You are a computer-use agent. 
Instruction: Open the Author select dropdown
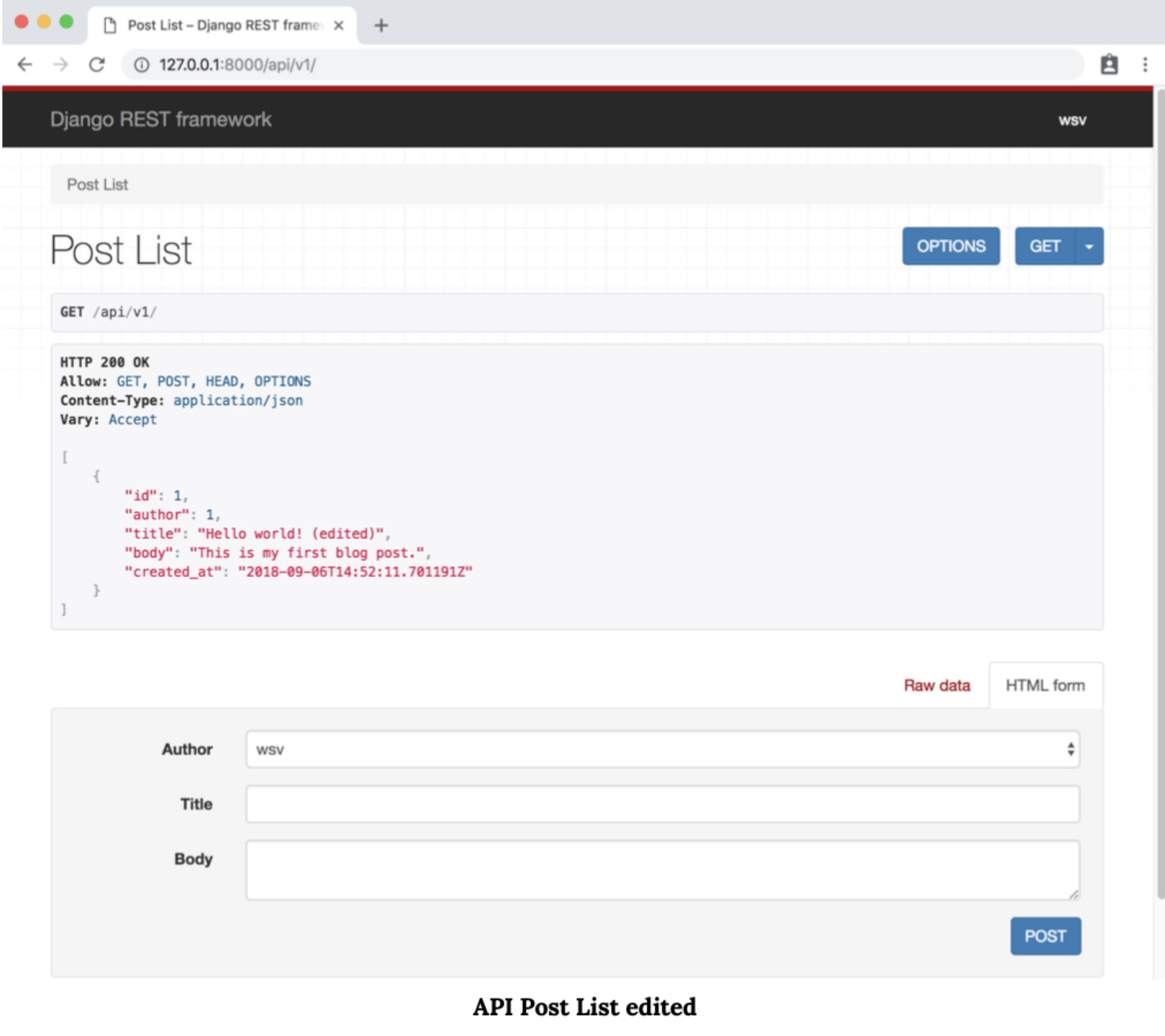point(662,750)
